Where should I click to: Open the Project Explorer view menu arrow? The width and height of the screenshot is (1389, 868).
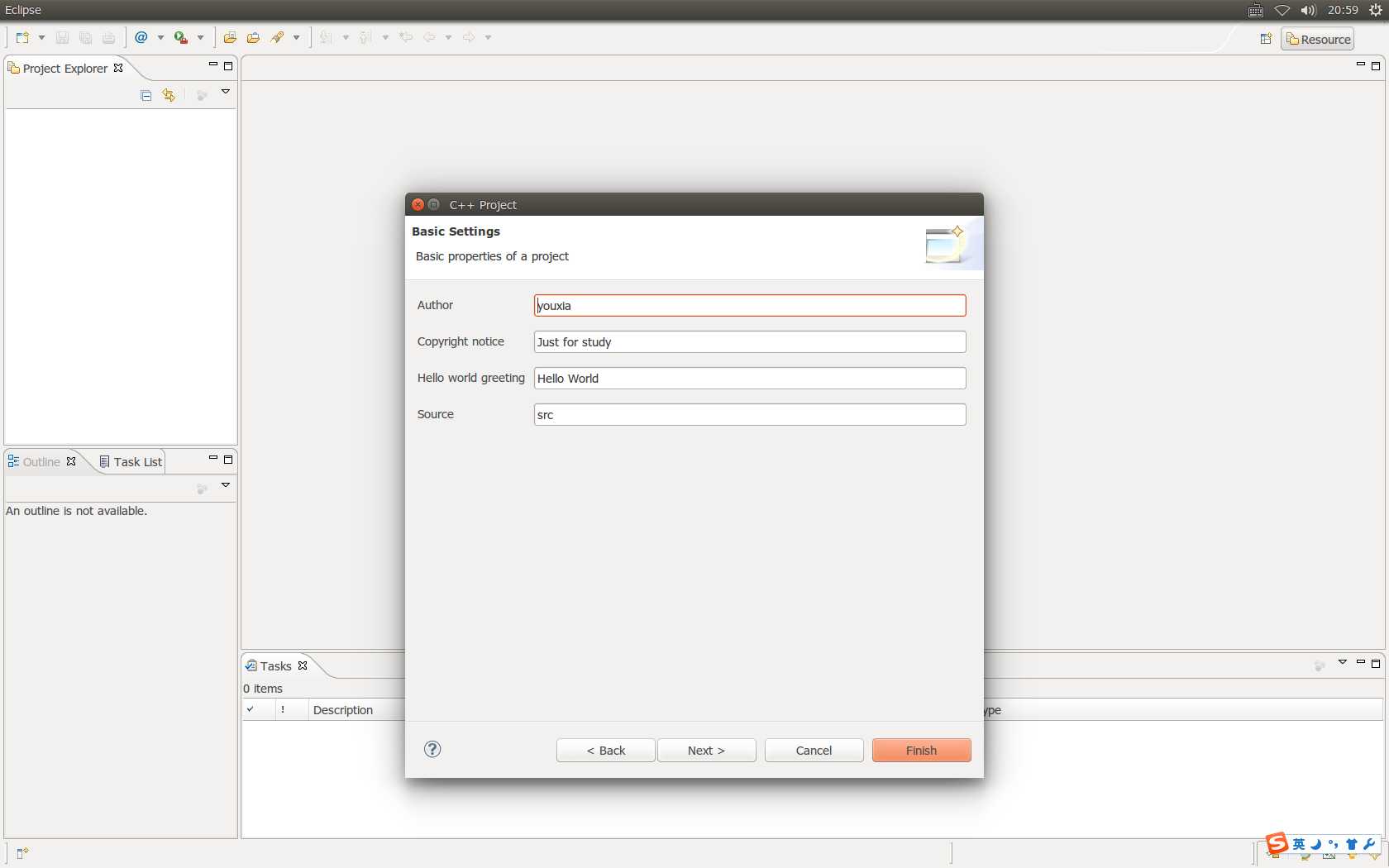(x=225, y=93)
